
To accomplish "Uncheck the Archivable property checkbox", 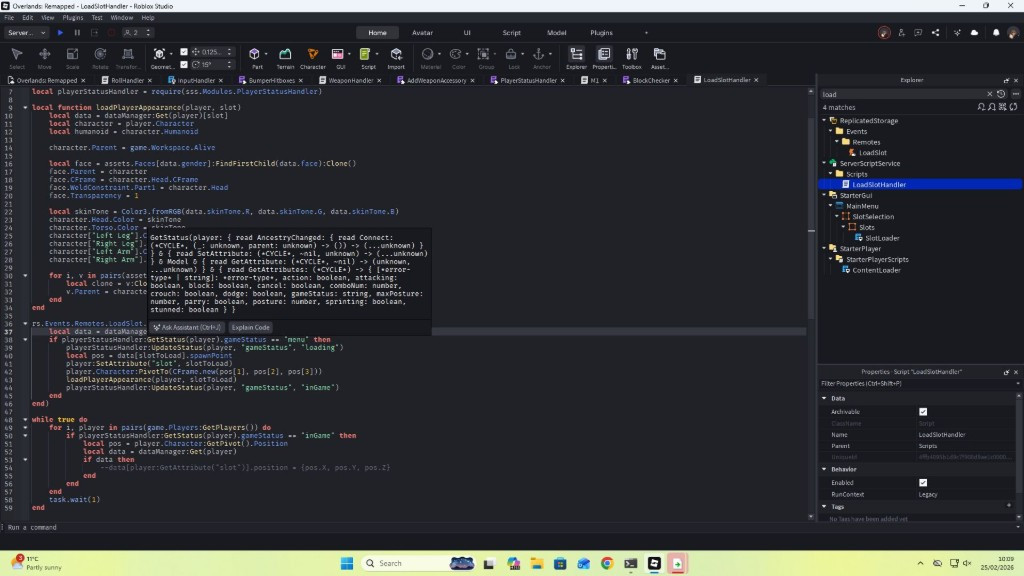I will pyautogui.click(x=923, y=411).
